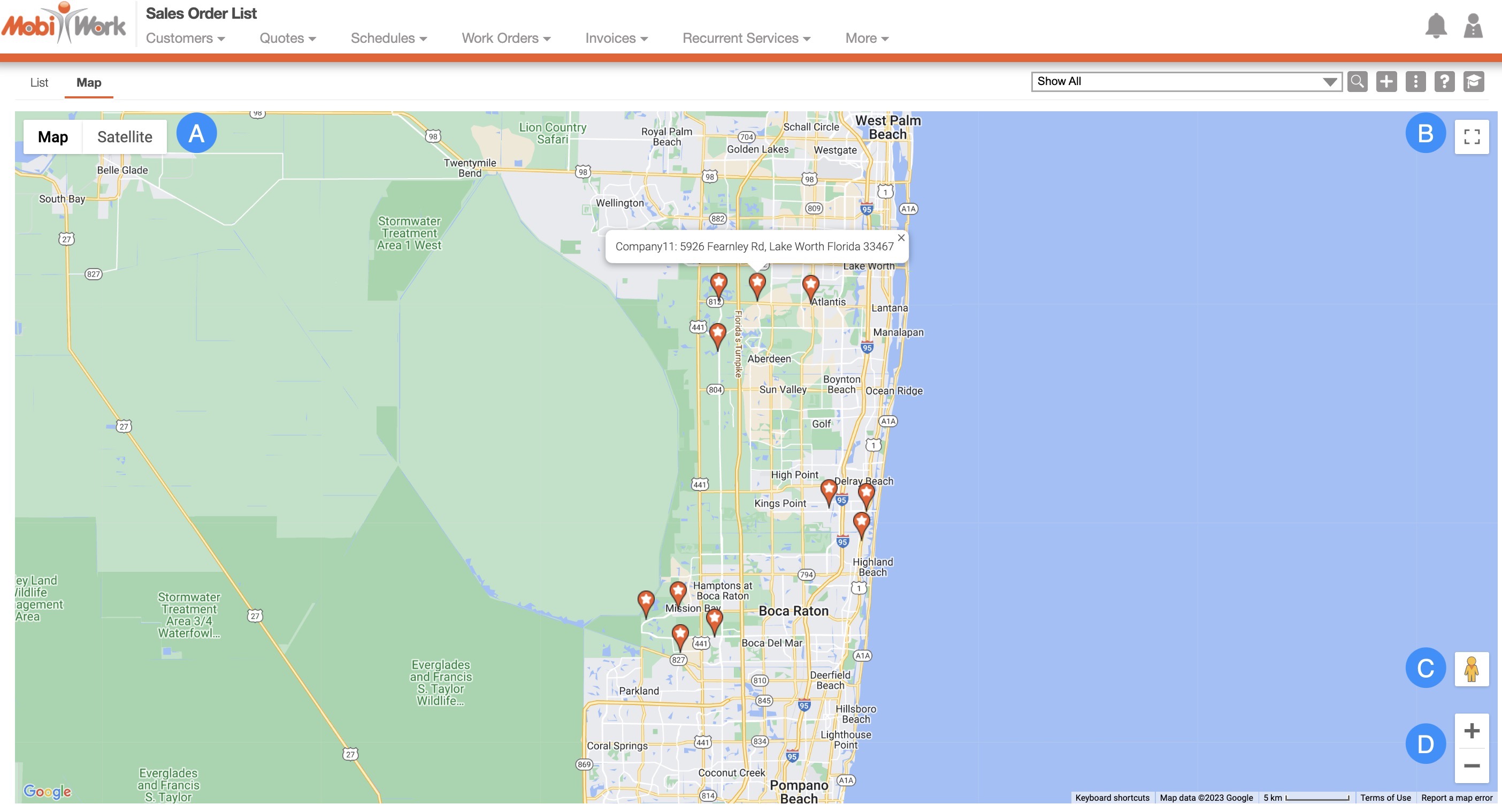1502x812 pixels.
Task: Open the Recurrent Services menu
Action: tap(746, 39)
